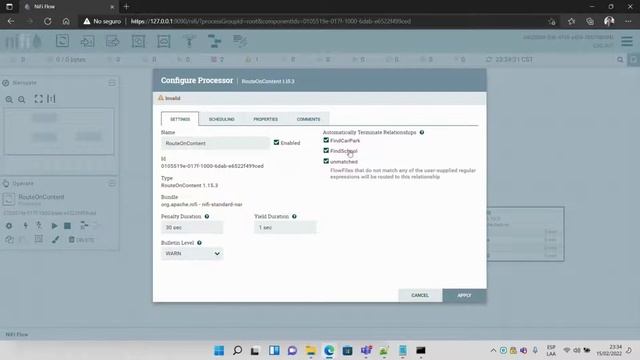This screenshot has height=360, width=640.
Task: Toggle the Enabled checkbox
Action: [276, 142]
